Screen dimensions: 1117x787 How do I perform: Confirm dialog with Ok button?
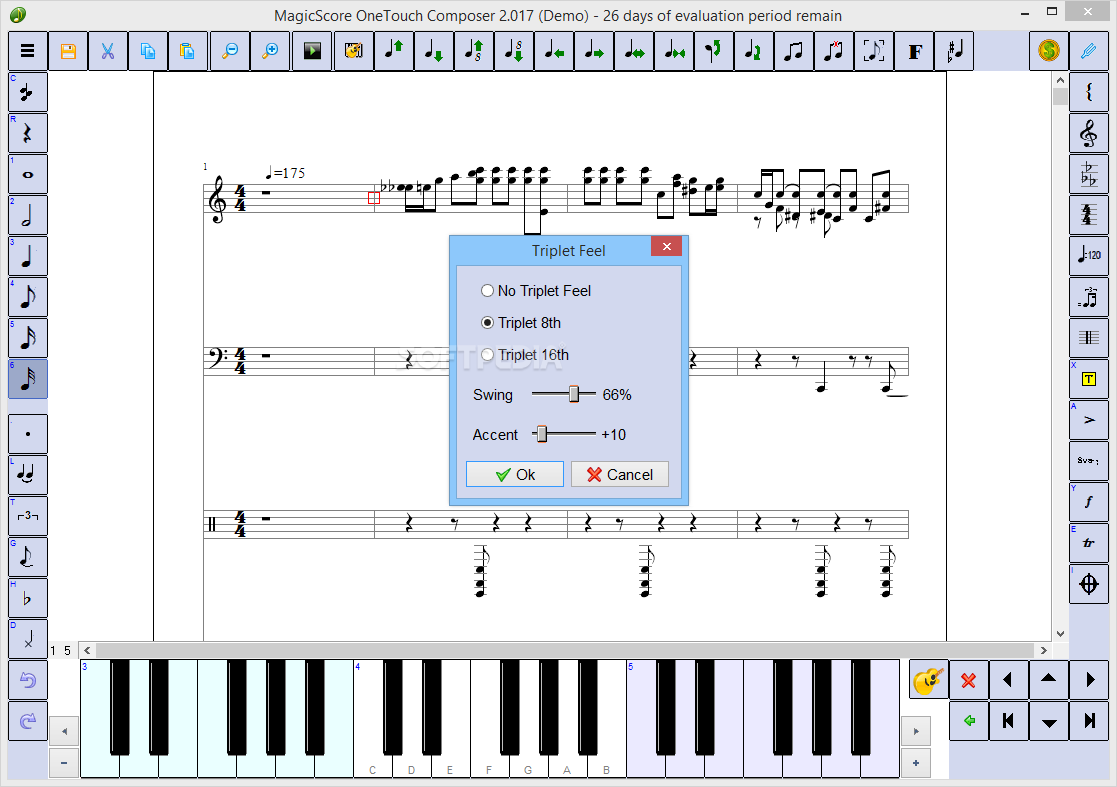(x=514, y=474)
